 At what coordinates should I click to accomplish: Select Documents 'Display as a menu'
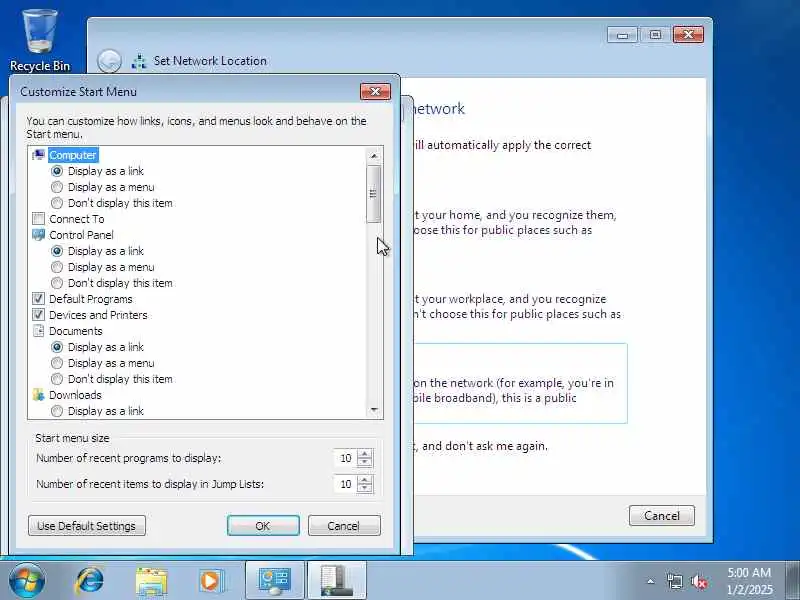click(x=57, y=363)
